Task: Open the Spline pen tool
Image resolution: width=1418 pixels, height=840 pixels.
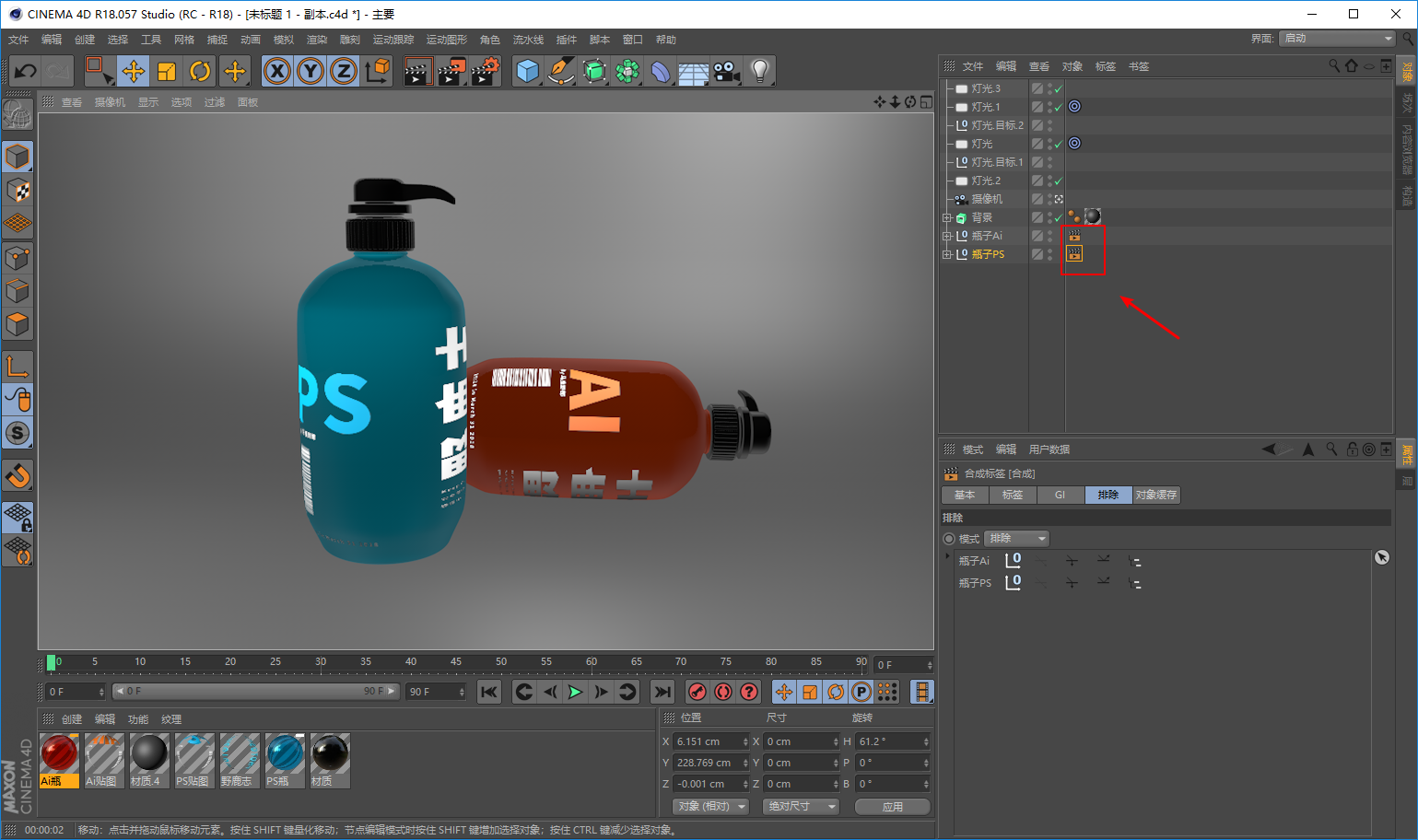Action: coord(561,71)
